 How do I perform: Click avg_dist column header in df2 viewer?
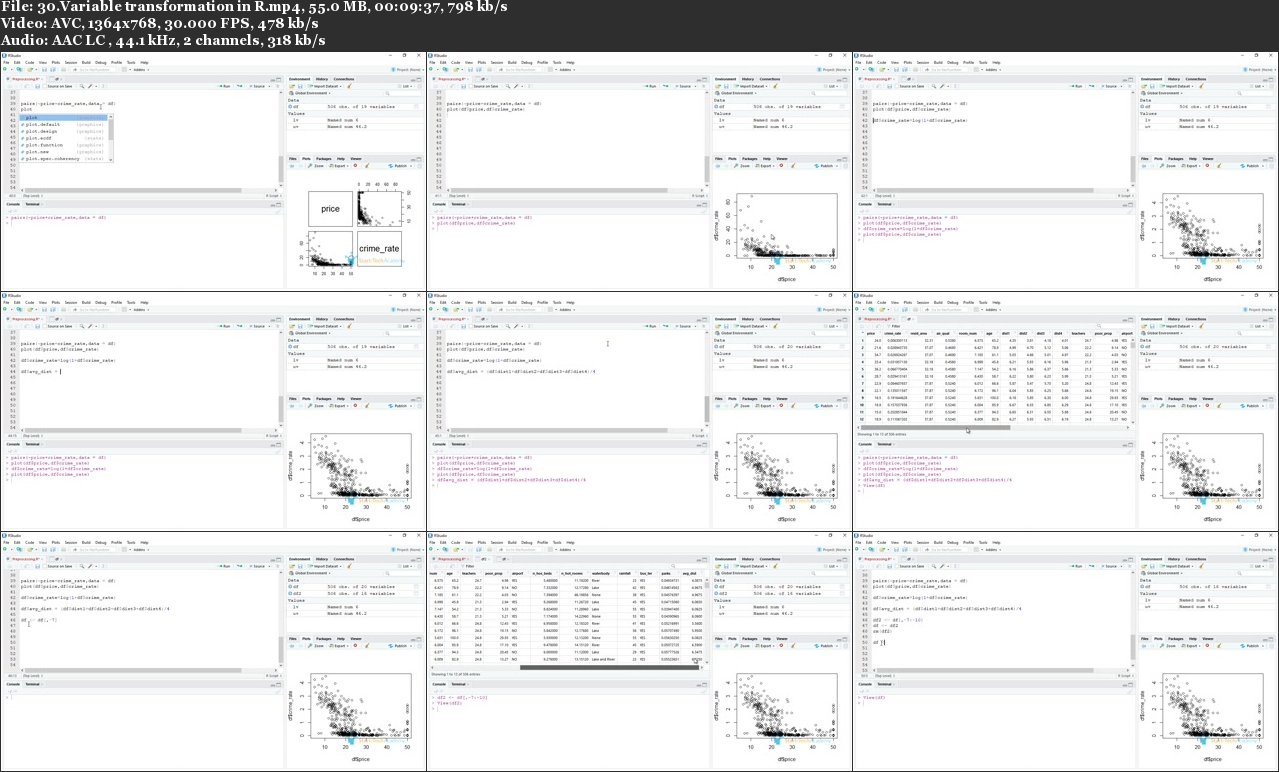pyautogui.click(x=690, y=574)
